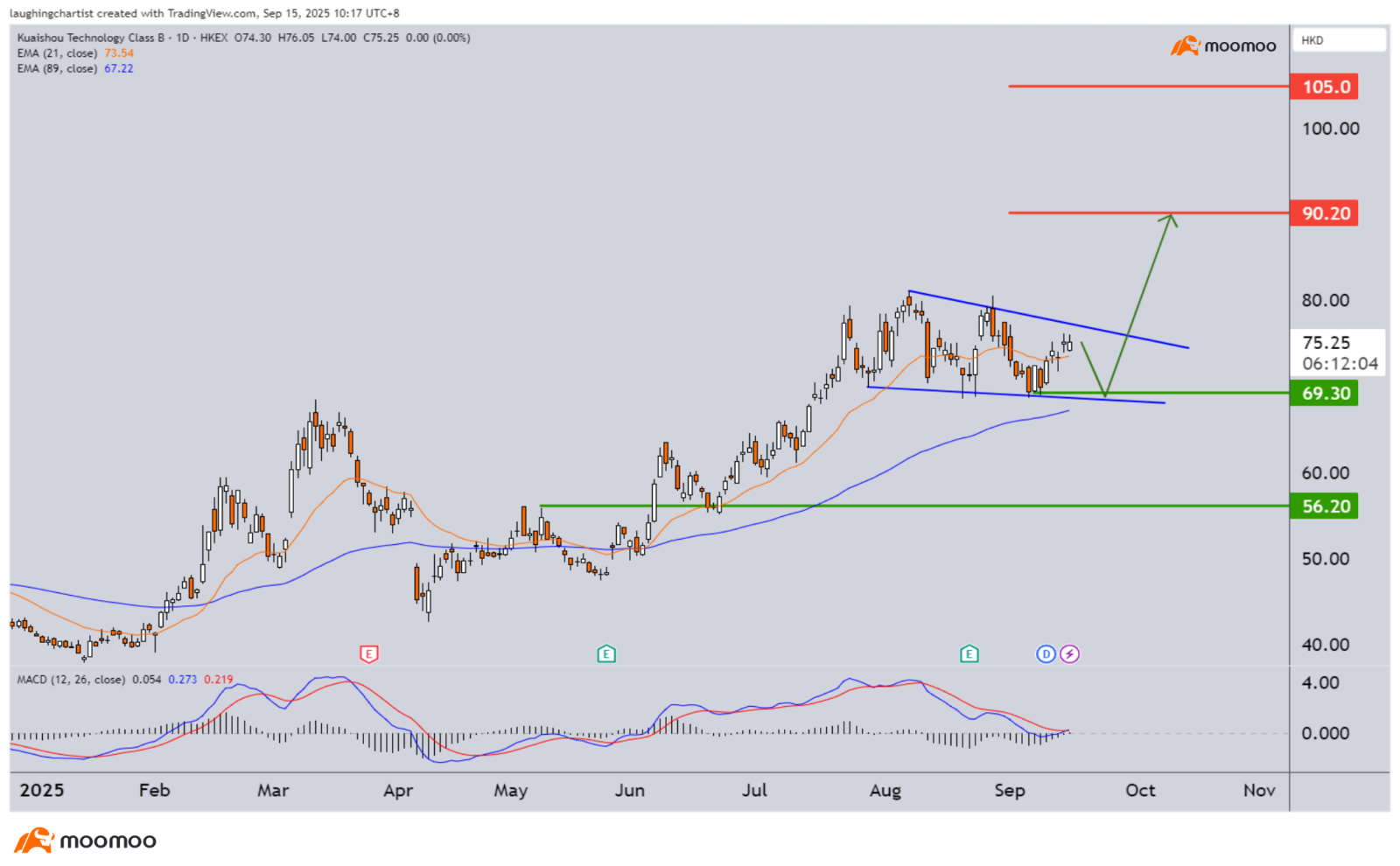Click the blue D dividend marker

(x=1046, y=653)
